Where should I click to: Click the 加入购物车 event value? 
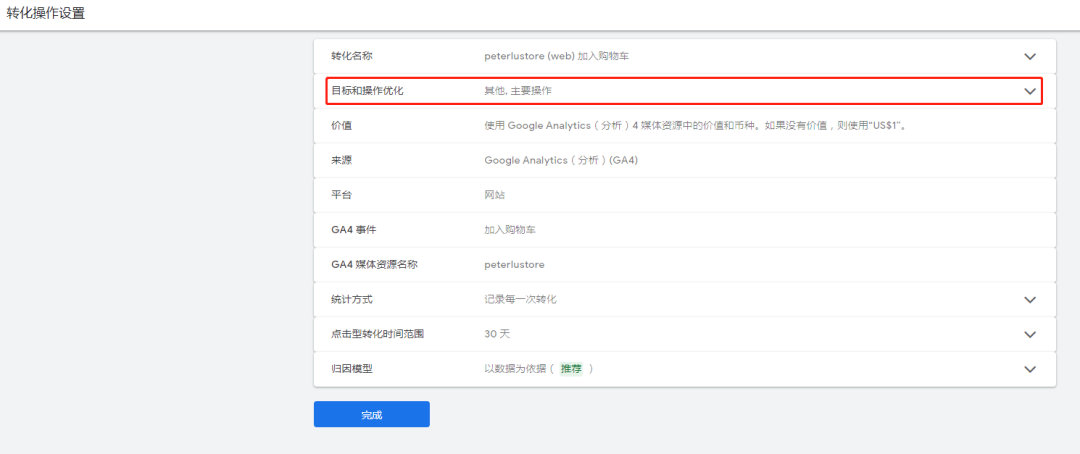coord(510,230)
